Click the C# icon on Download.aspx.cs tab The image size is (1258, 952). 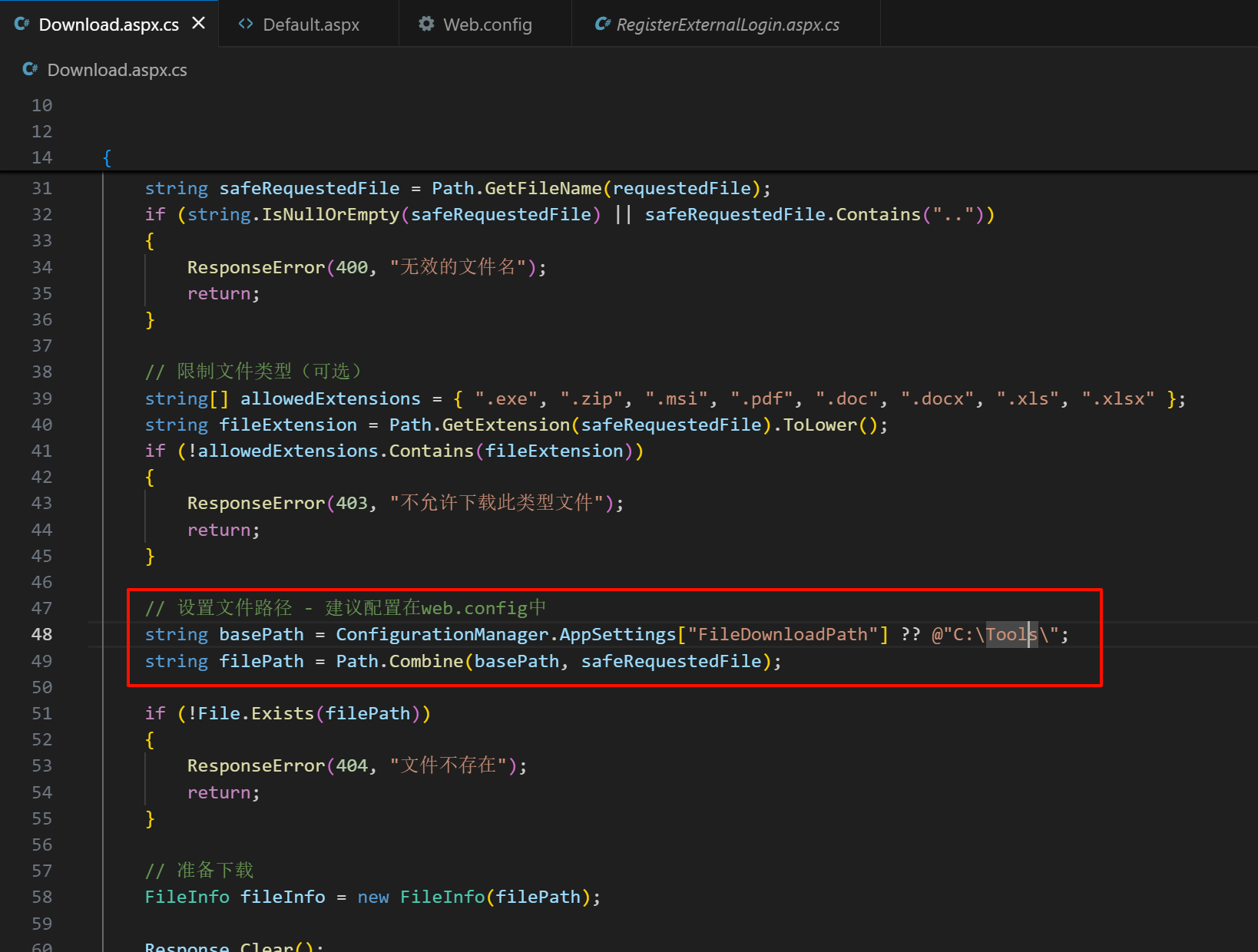click(x=22, y=24)
